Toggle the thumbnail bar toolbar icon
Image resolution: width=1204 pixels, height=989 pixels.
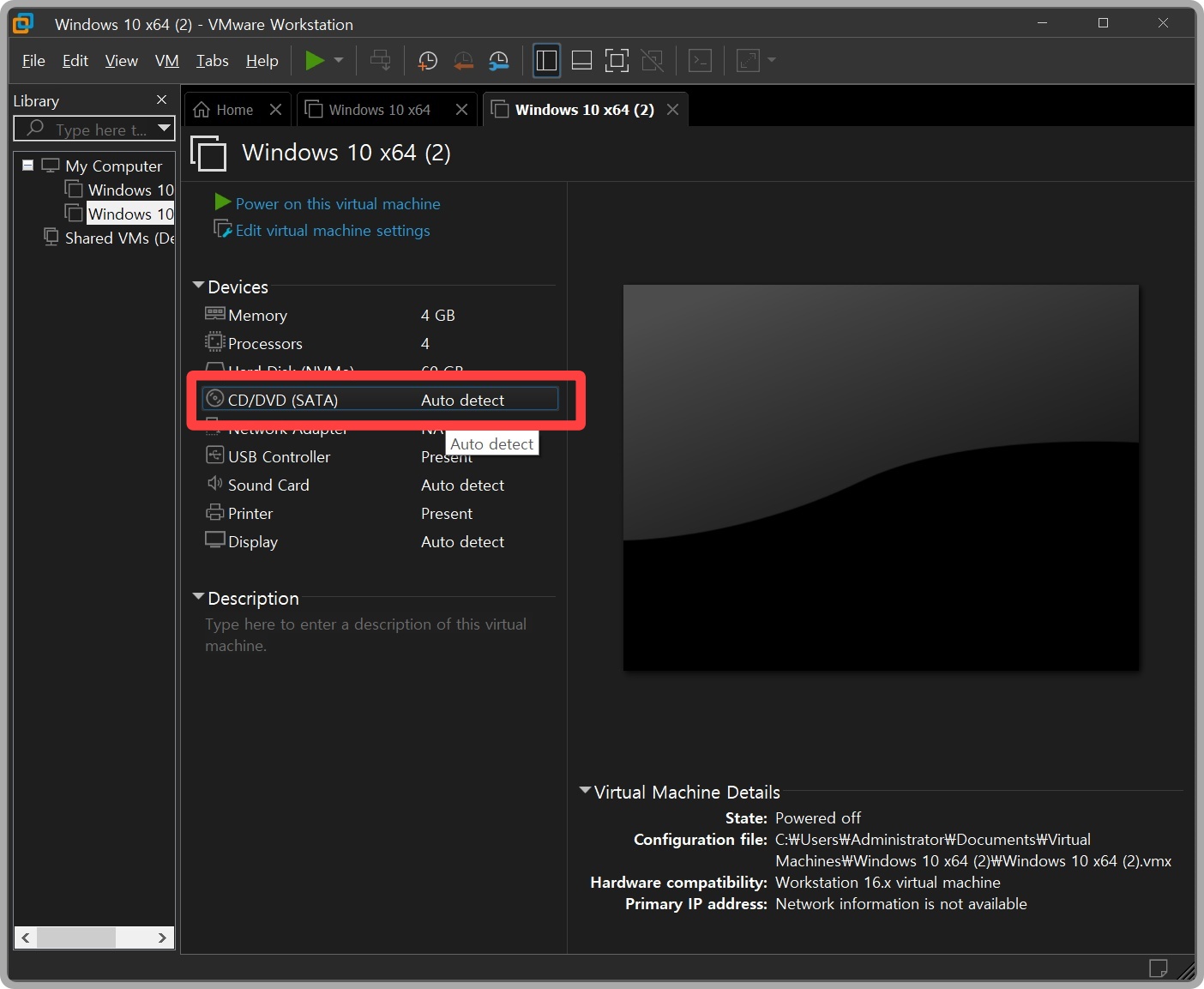581,60
